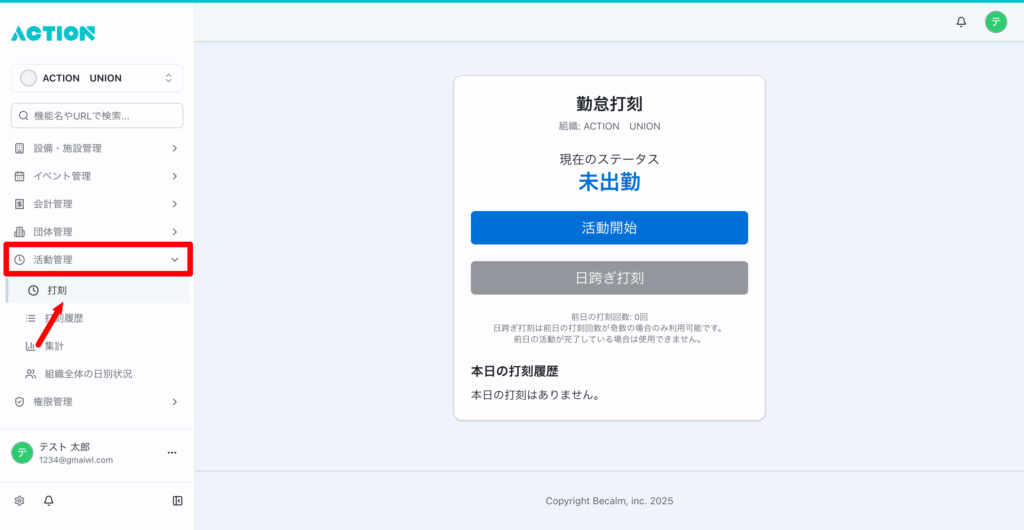Open 集計 page from sidebar
The height and width of the screenshot is (530, 1024).
[x=54, y=346]
